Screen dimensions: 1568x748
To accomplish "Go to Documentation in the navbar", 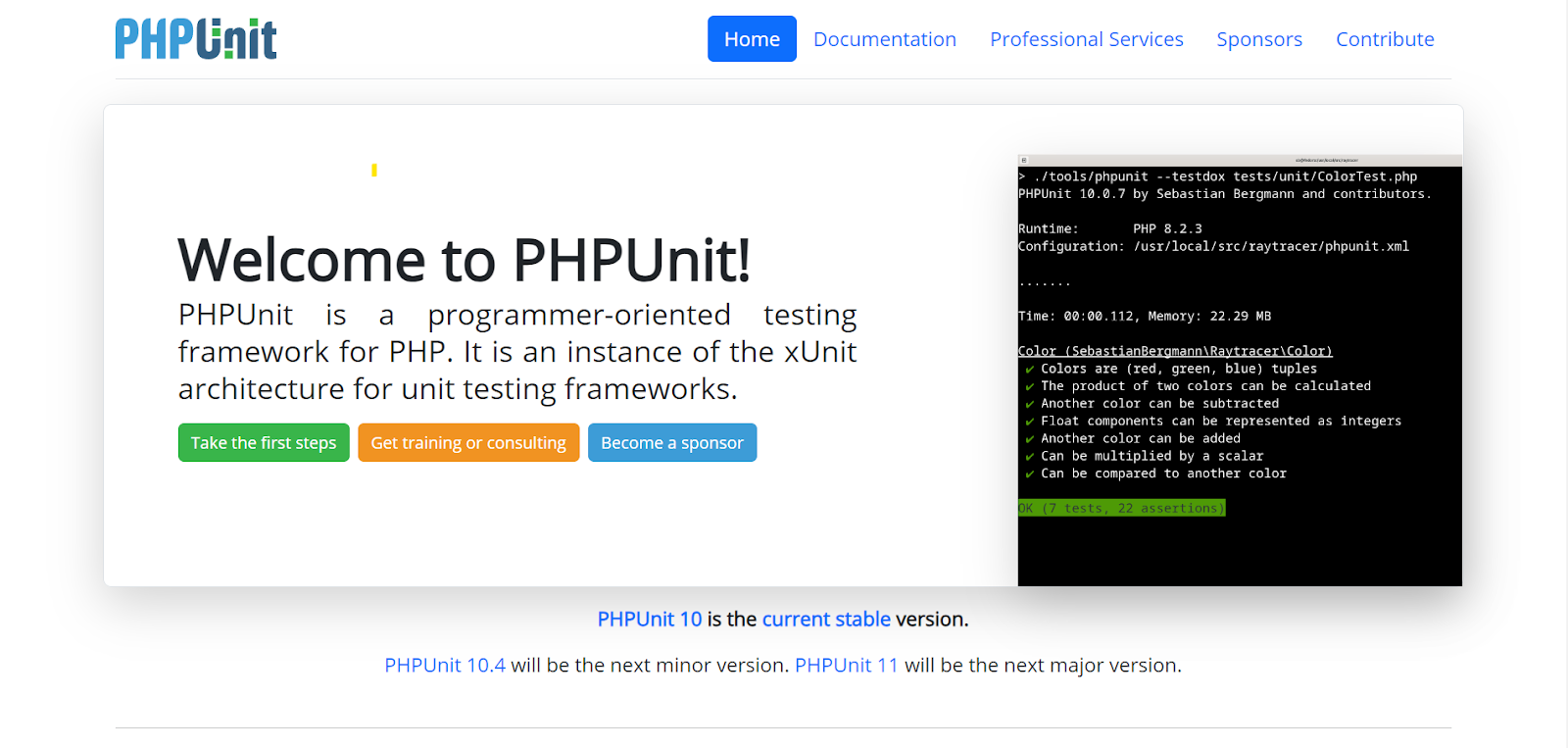I will pos(885,39).
